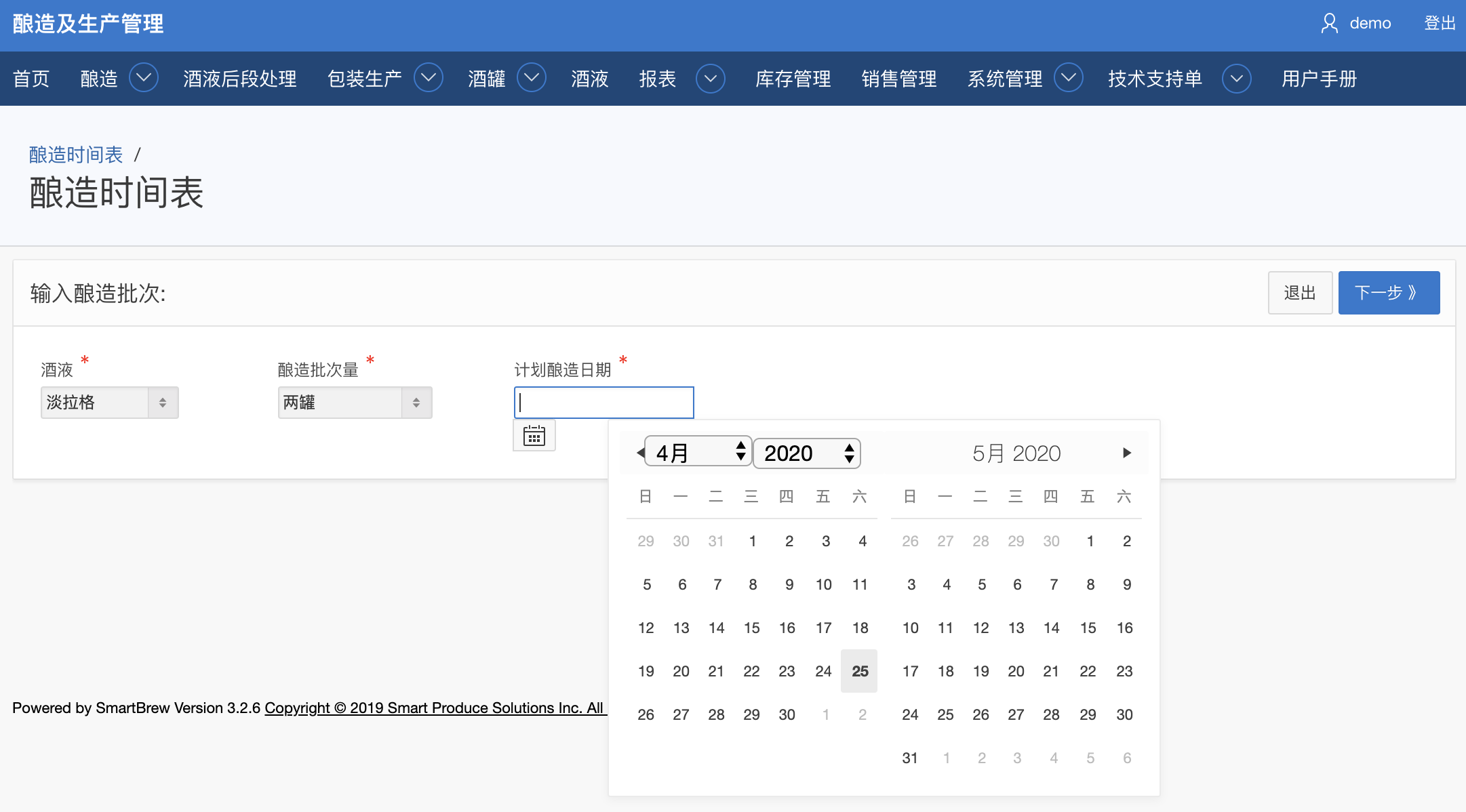1466x812 pixels.
Task: Expand the 系统管理 menu chevron
Action: pyautogui.click(x=1069, y=79)
